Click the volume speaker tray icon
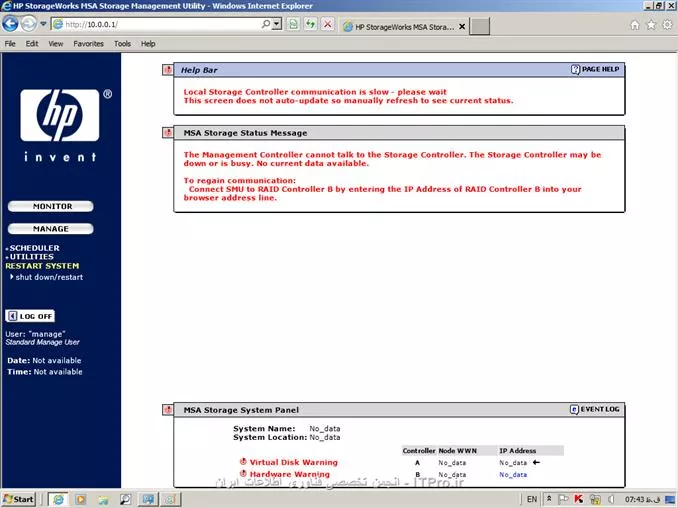The width and height of the screenshot is (678, 508). point(611,499)
